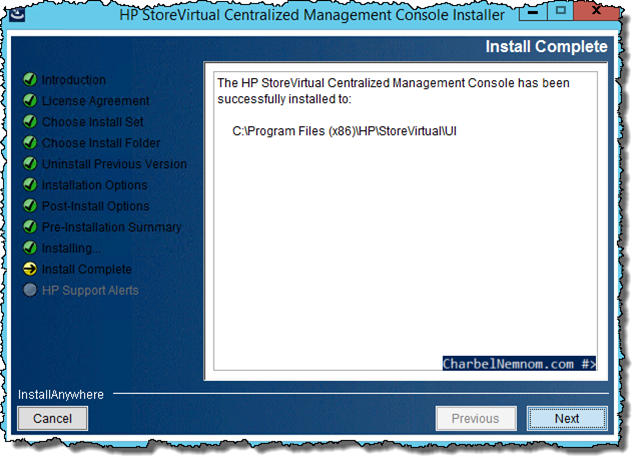640x463 pixels.
Task: Select the Introduction step label
Action: [x=74, y=80]
